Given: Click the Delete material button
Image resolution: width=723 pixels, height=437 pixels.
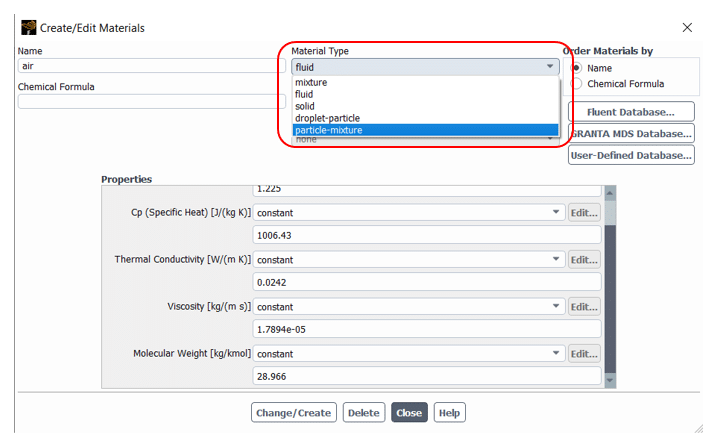Looking at the screenshot, I should coord(363,412).
